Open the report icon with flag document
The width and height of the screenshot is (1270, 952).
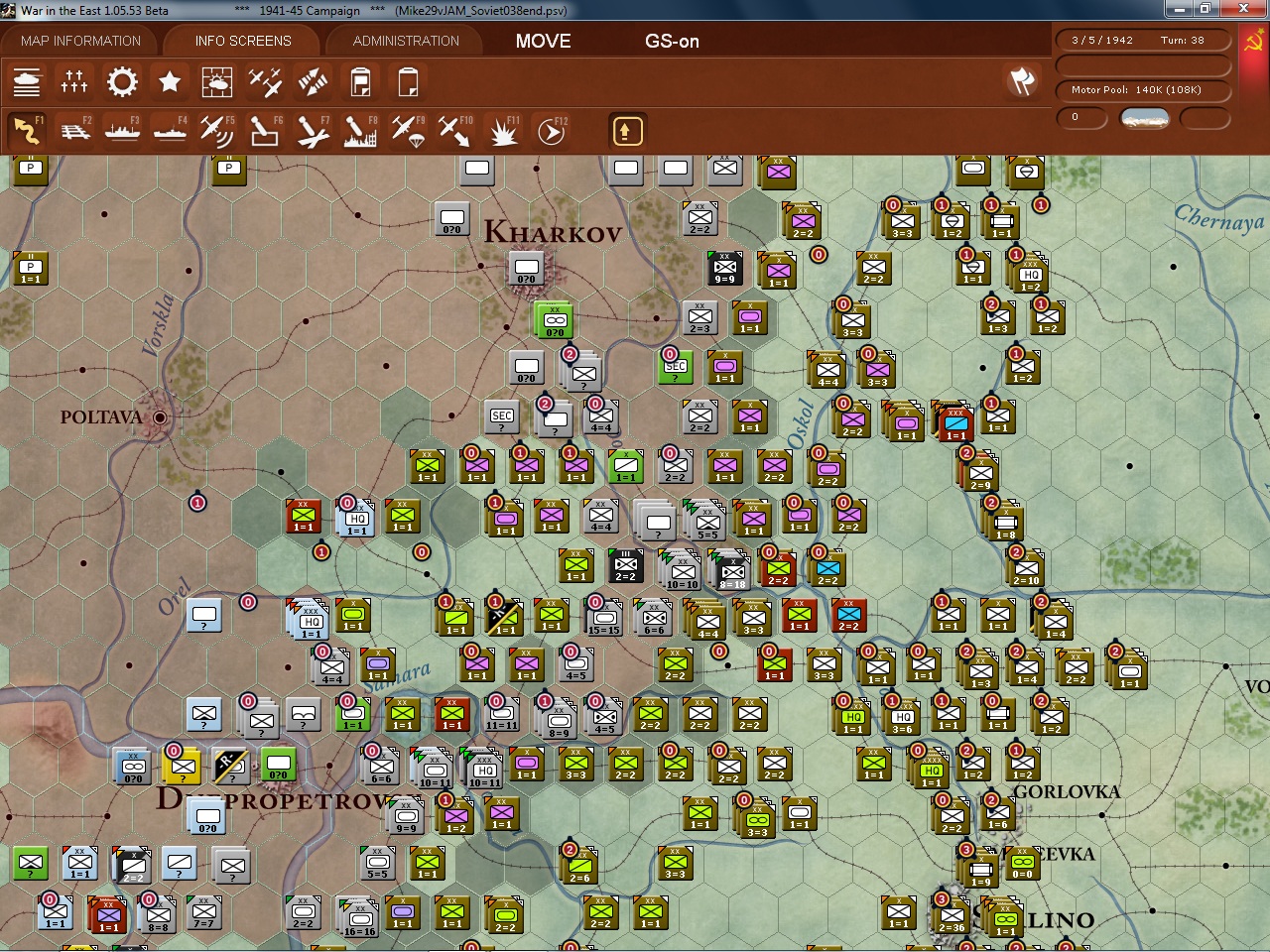coord(360,81)
